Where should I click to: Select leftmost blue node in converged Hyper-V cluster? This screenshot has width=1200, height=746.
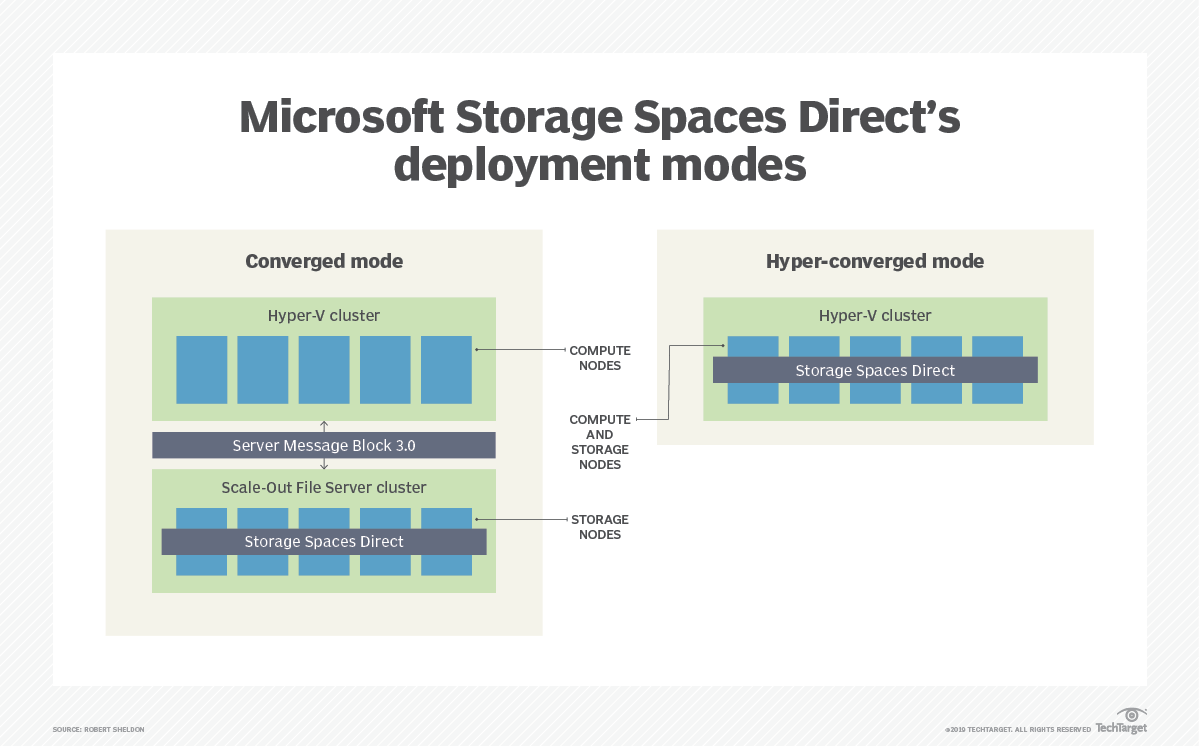point(202,369)
